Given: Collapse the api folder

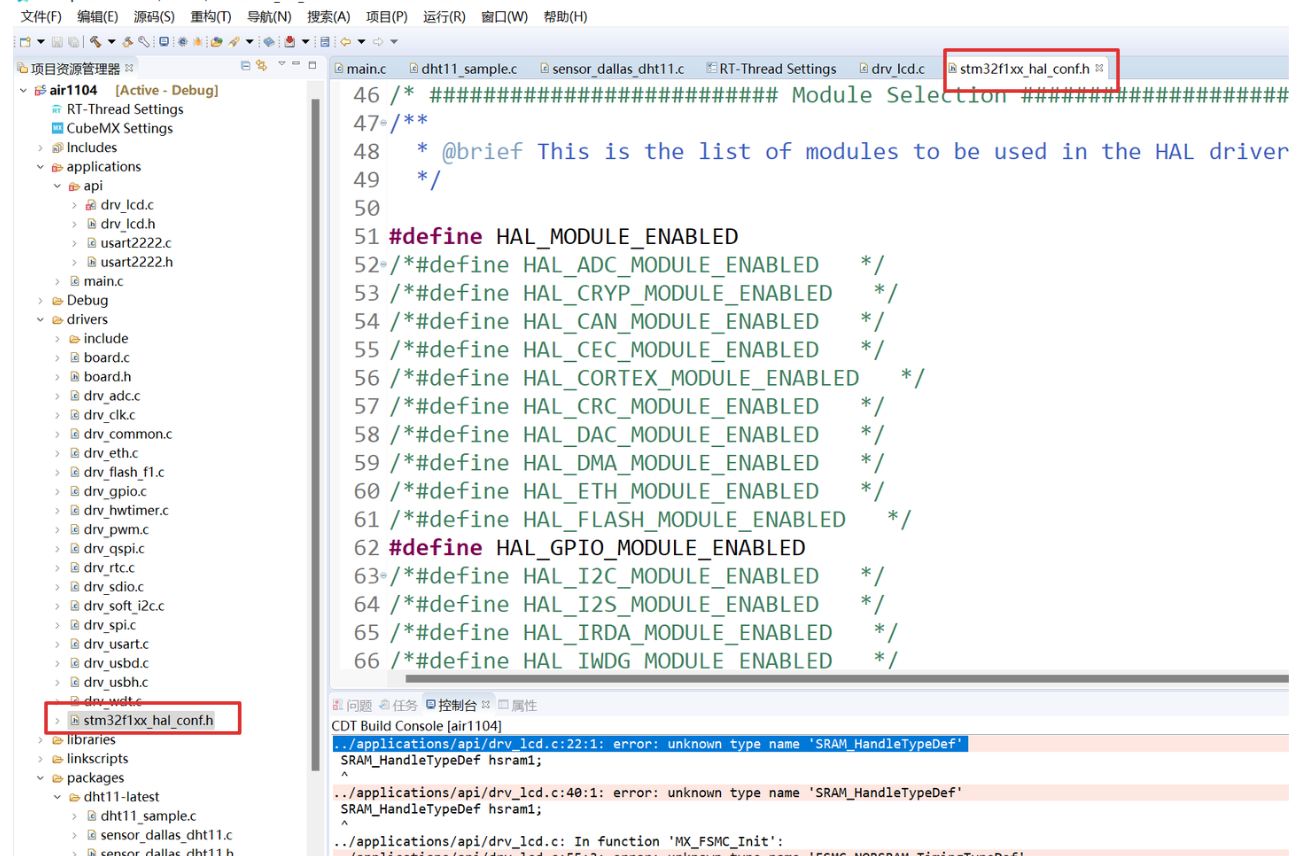Looking at the screenshot, I should click(58, 186).
